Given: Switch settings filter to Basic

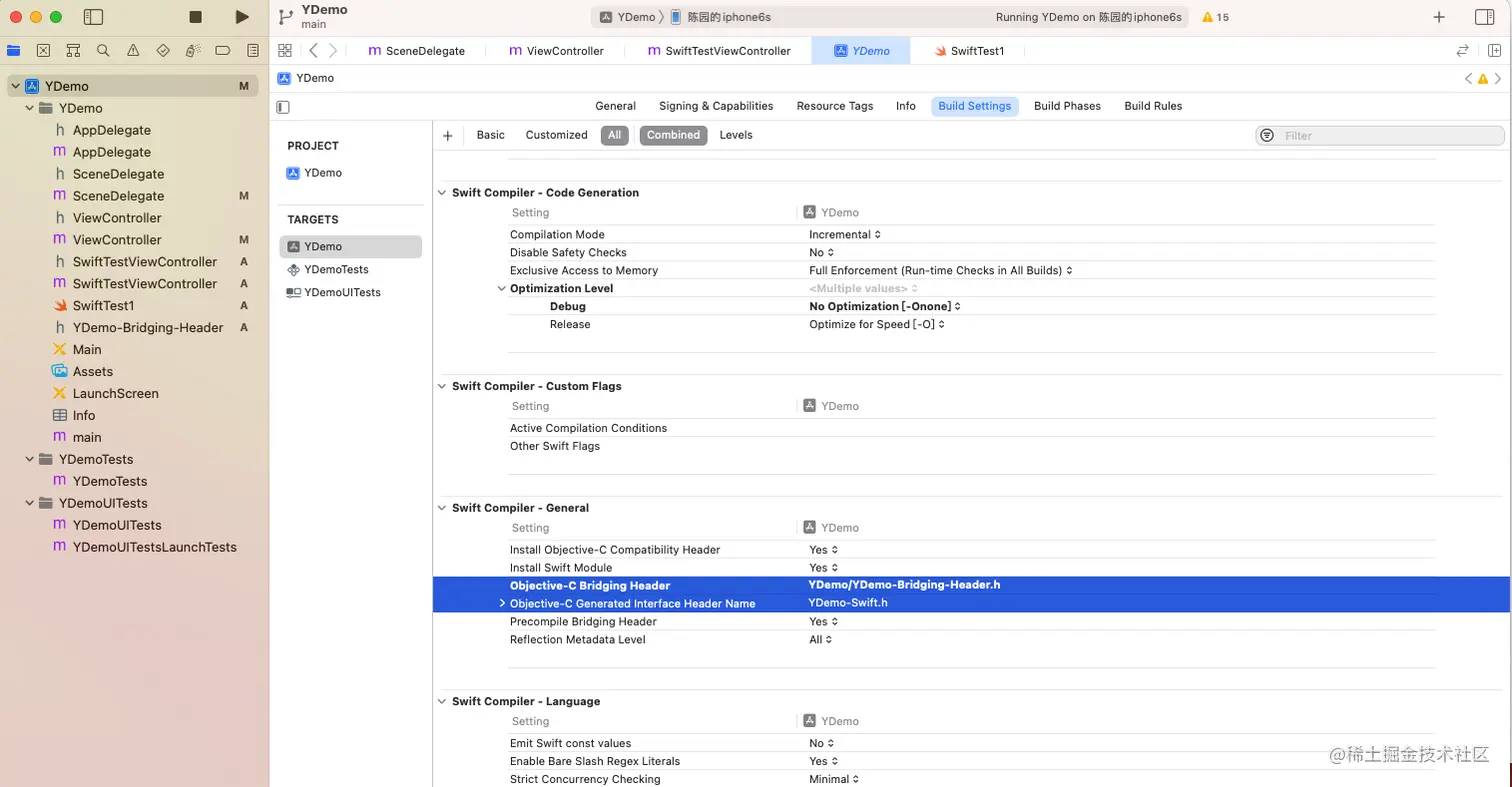Looking at the screenshot, I should (x=491, y=135).
